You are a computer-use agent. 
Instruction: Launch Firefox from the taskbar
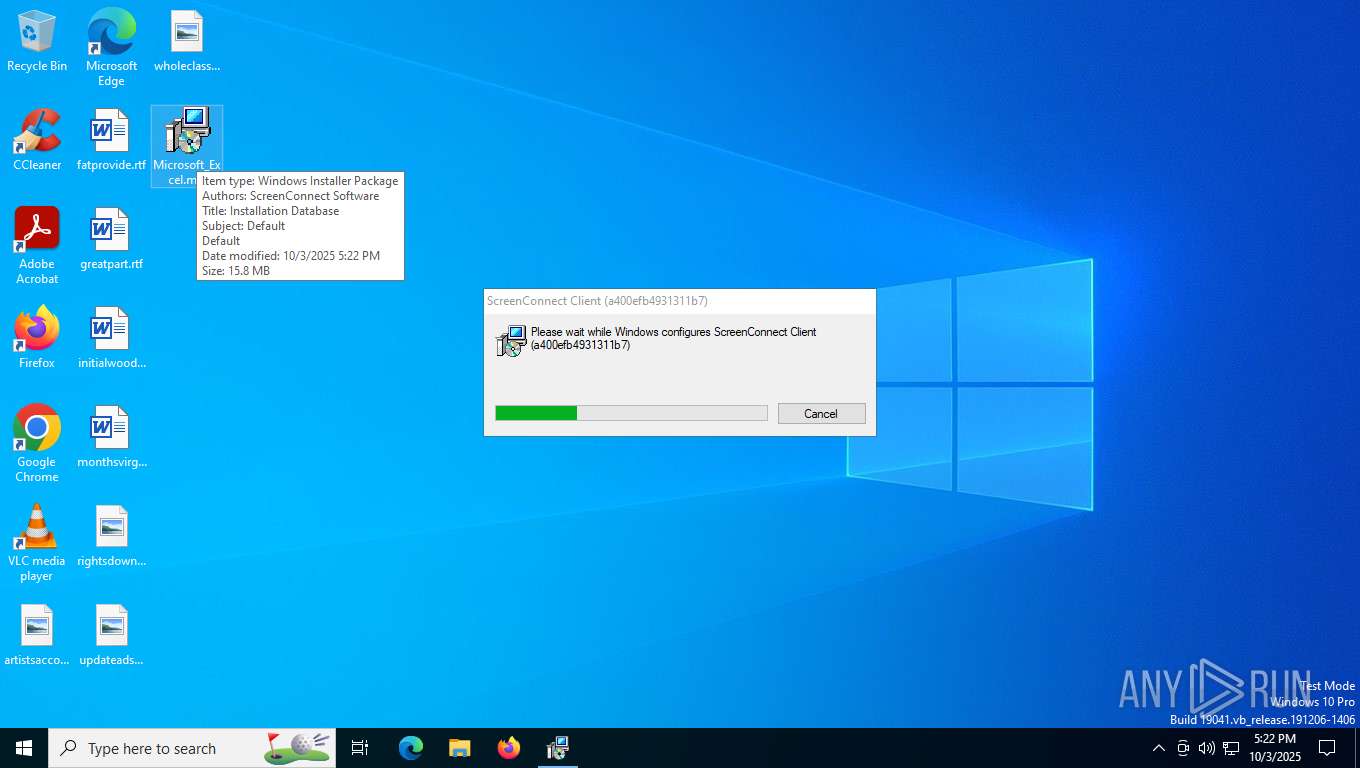point(509,748)
